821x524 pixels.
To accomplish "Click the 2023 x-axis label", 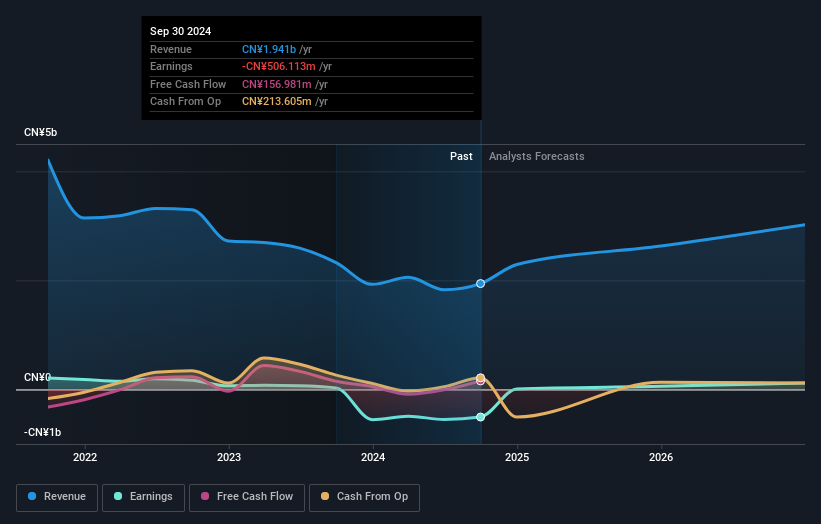I will (x=229, y=458).
